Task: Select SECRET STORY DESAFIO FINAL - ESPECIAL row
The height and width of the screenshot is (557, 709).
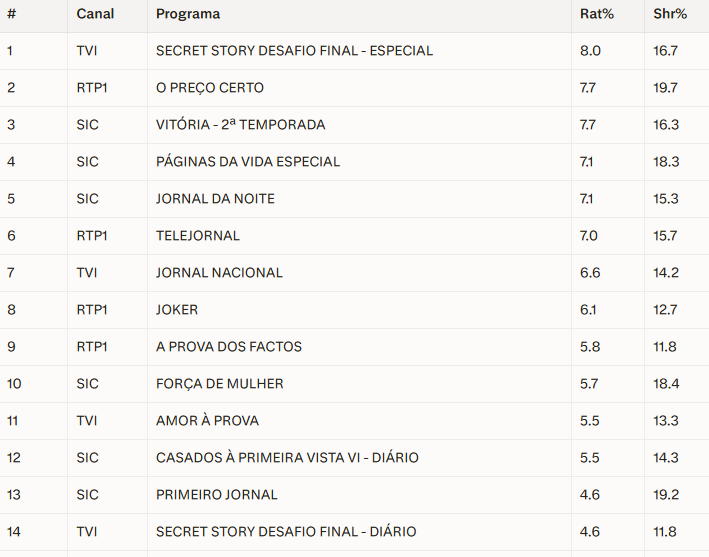Action: 354,51
